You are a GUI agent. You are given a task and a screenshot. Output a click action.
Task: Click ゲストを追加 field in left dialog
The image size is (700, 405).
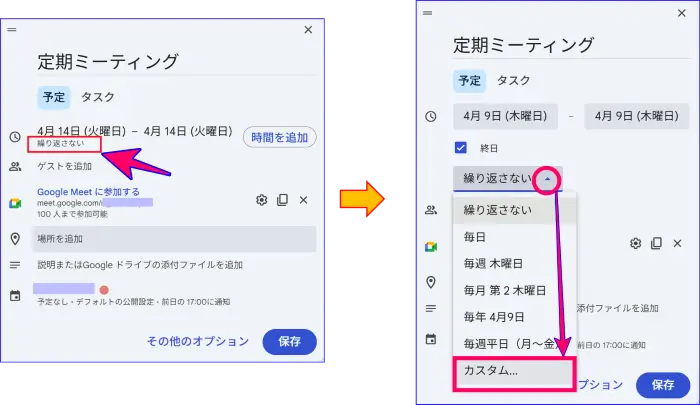(x=64, y=166)
